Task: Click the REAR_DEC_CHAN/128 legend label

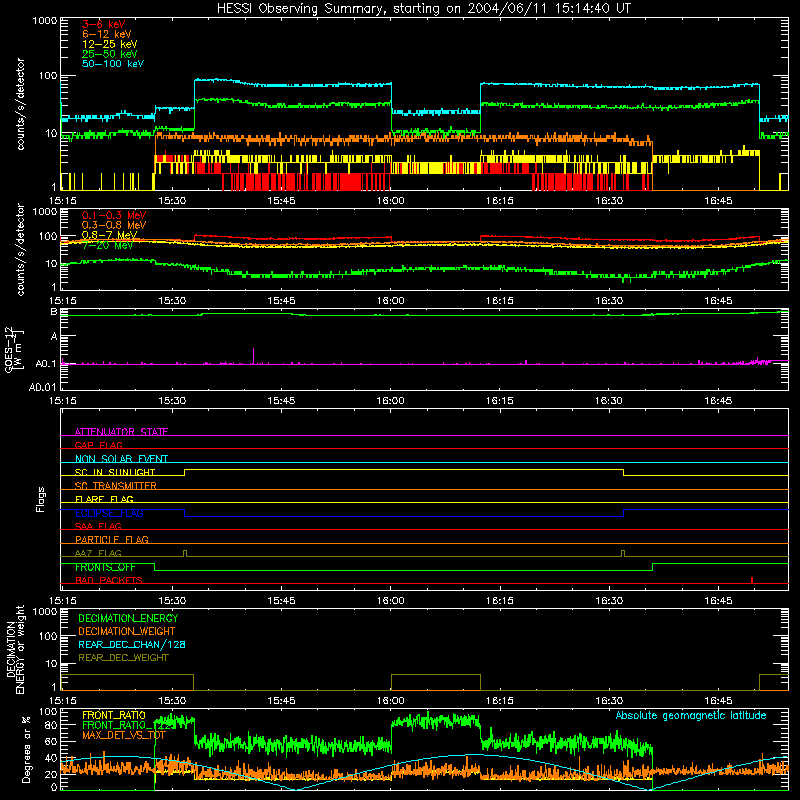Action: coord(132,644)
